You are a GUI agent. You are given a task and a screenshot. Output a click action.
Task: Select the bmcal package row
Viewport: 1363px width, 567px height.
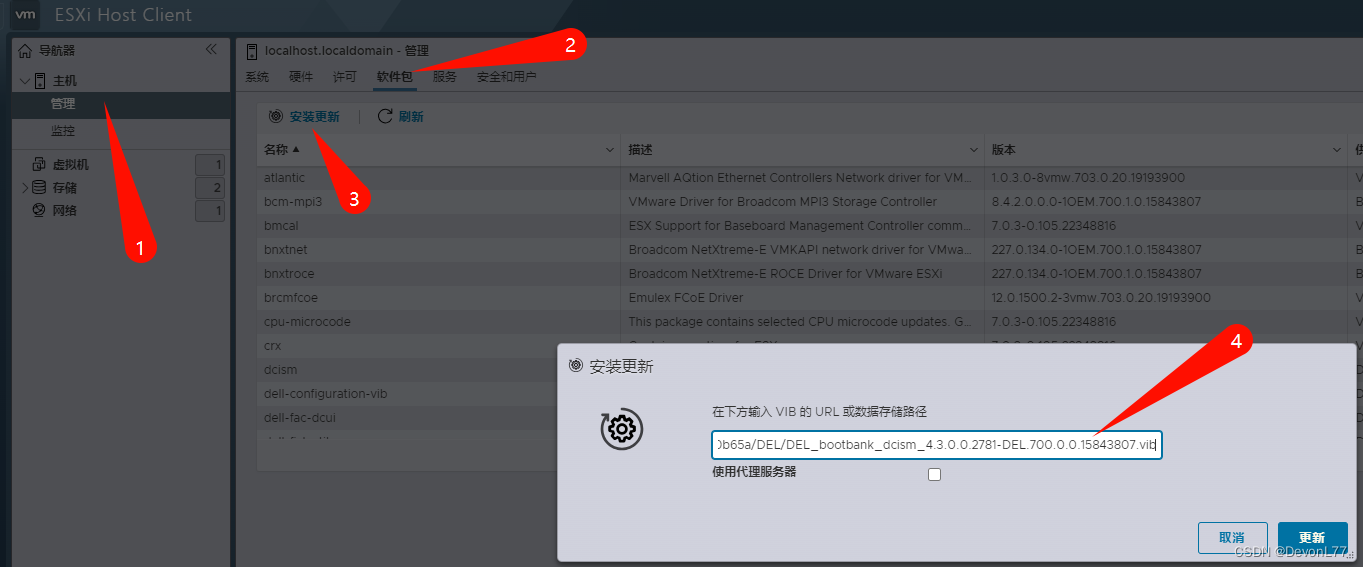click(x=809, y=226)
